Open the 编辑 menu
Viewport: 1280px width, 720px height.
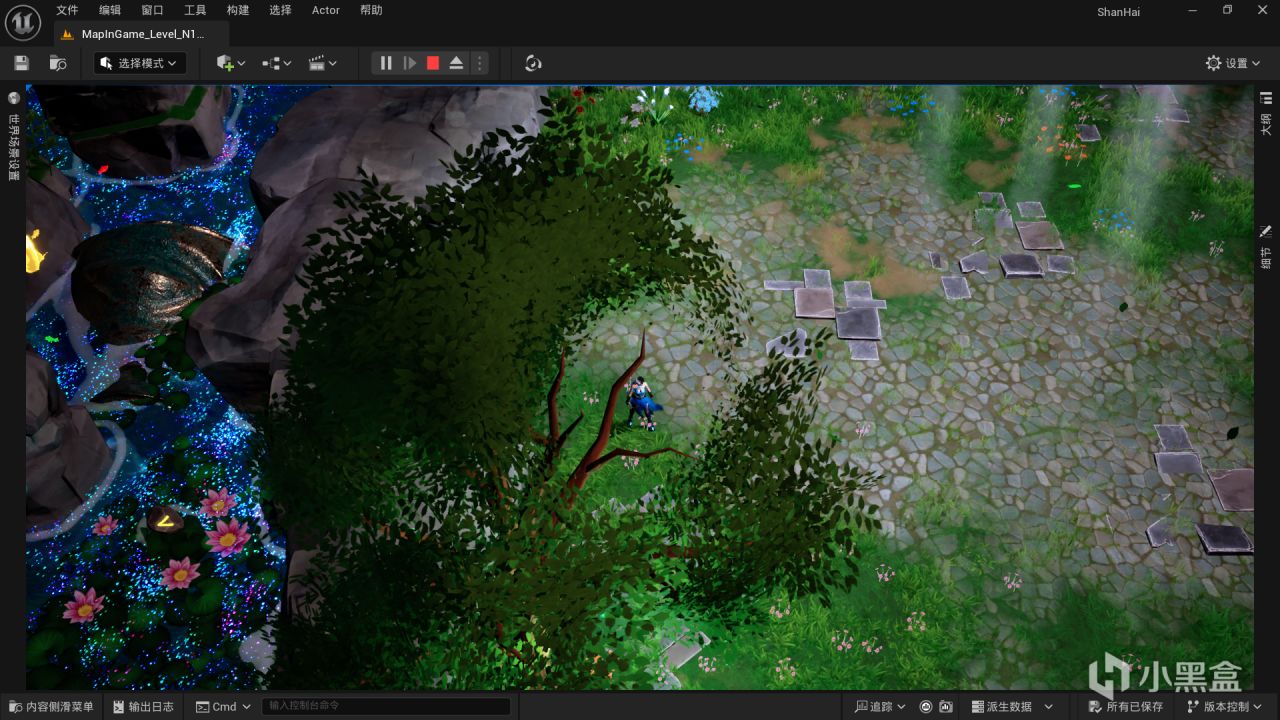pyautogui.click(x=110, y=10)
